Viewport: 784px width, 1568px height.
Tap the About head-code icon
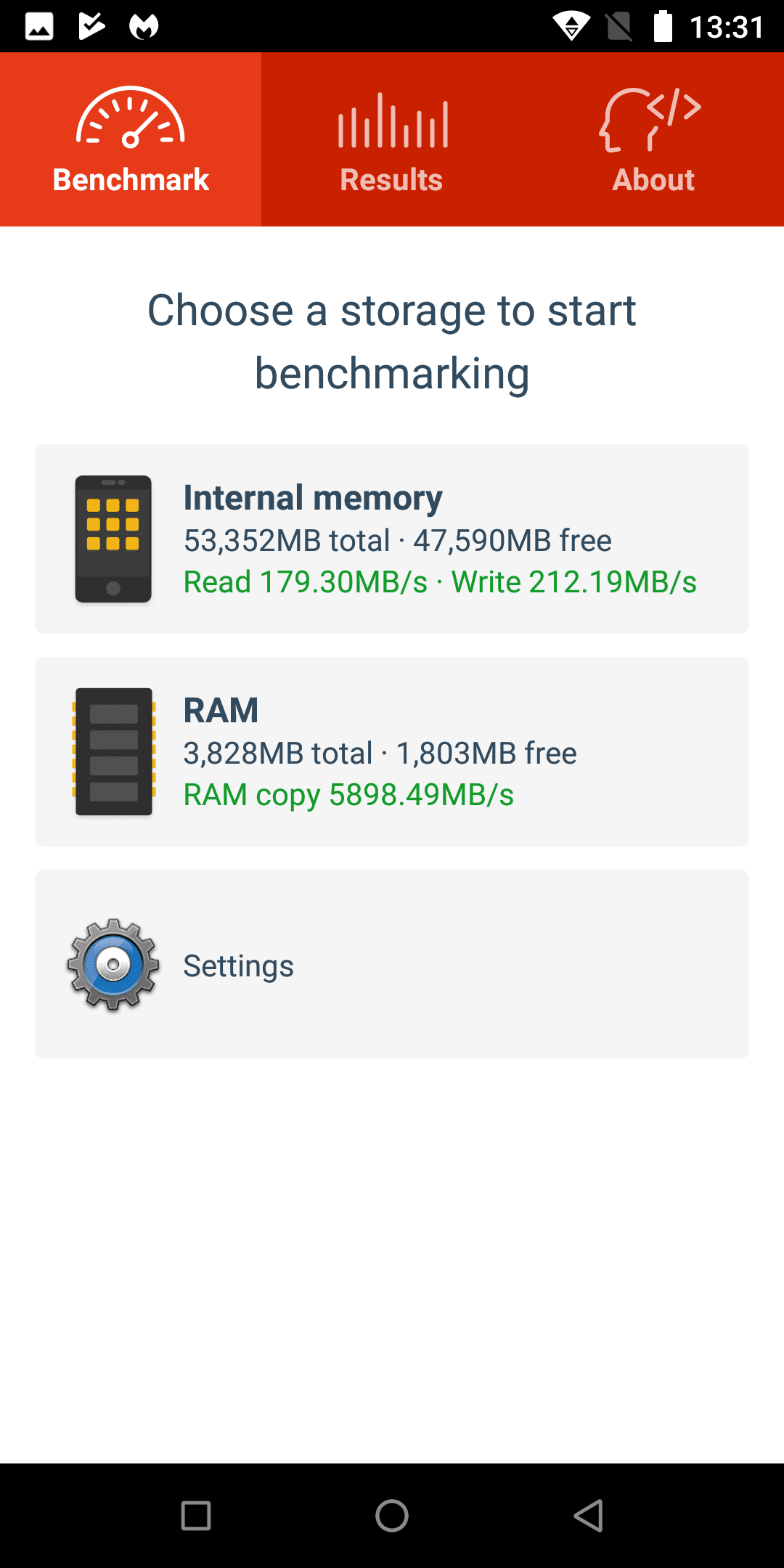[x=651, y=120]
